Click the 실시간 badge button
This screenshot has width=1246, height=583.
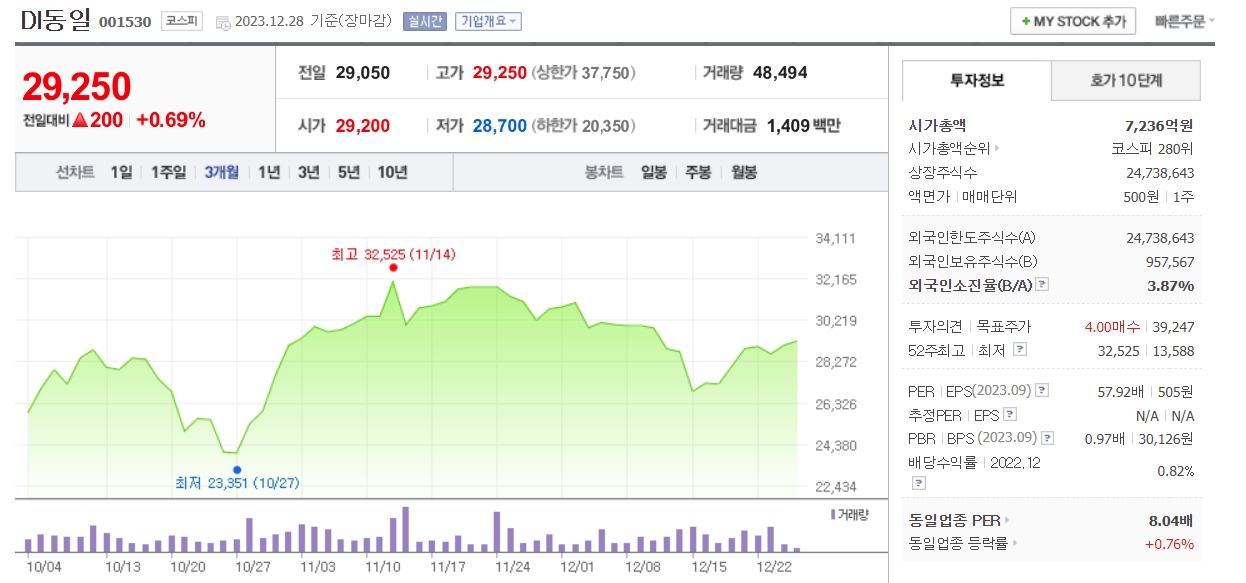tap(425, 22)
